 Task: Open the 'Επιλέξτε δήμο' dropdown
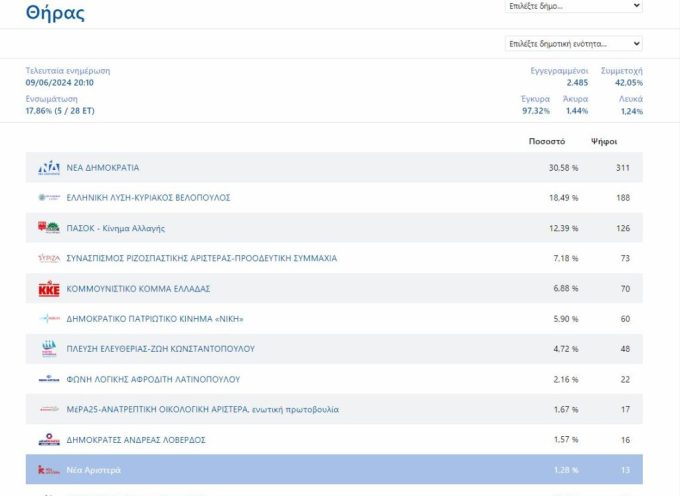[573, 6]
